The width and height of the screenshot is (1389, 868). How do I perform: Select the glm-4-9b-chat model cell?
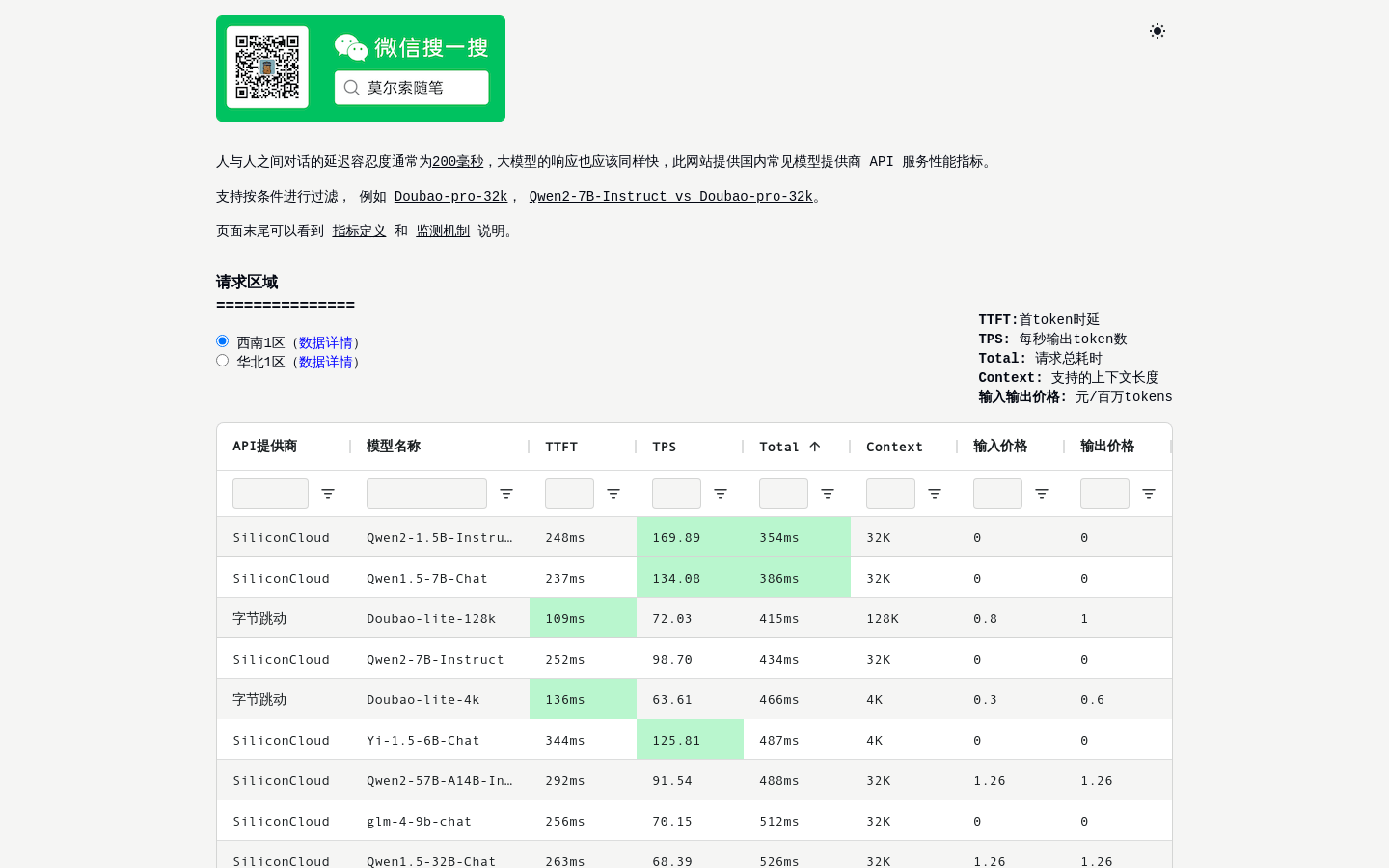(x=440, y=821)
